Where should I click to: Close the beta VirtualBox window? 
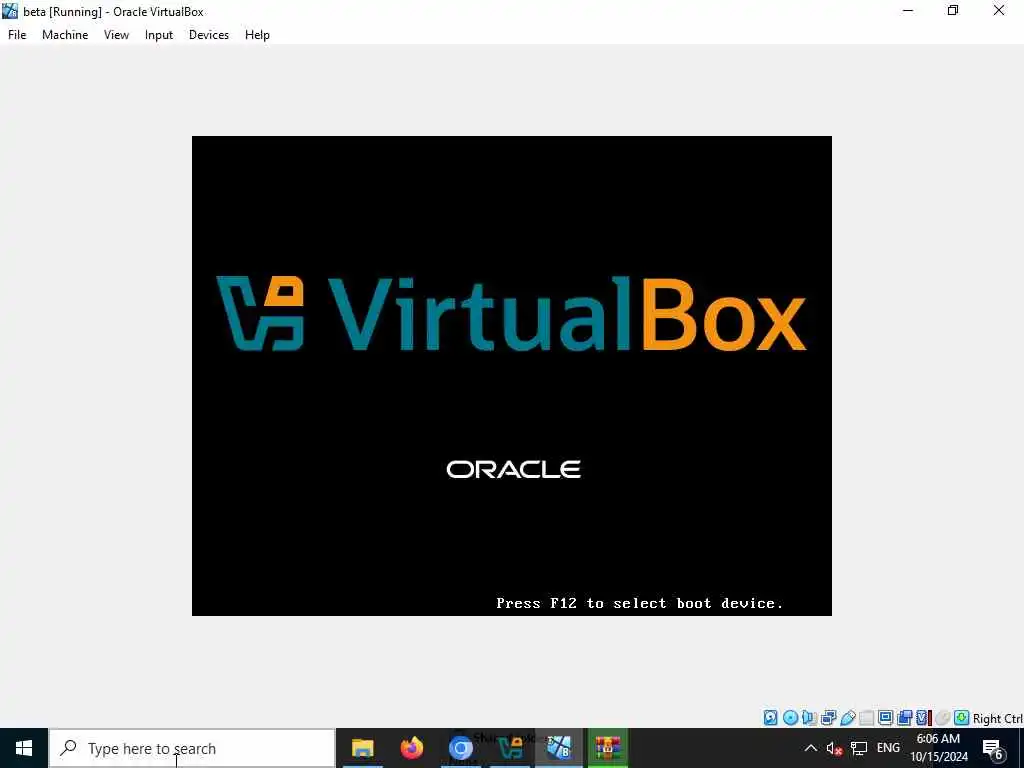pos(999,10)
